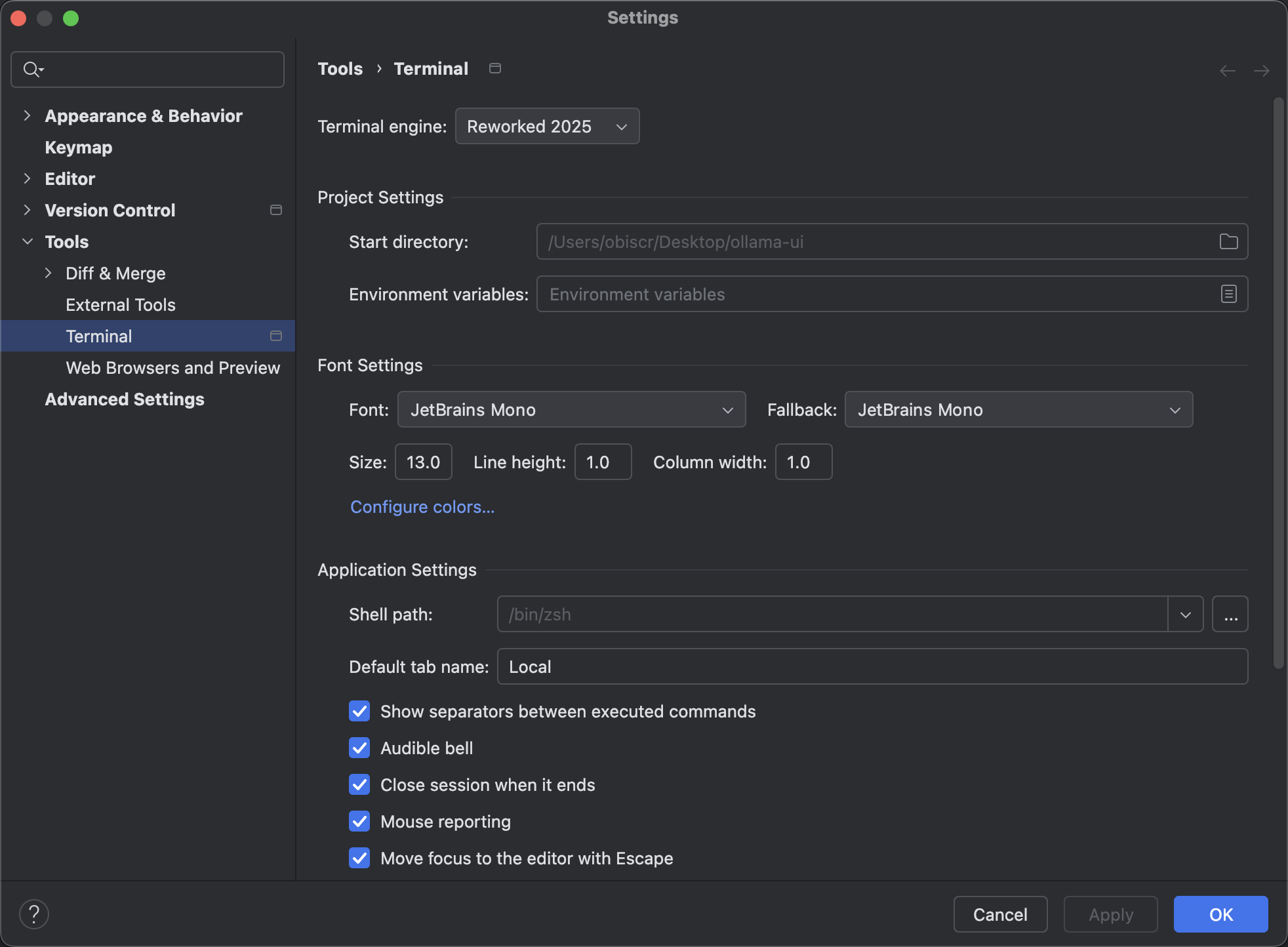Viewport: 1288px width, 947px height.
Task: Click the Terminal breadcrumb heading
Action: 431,68
